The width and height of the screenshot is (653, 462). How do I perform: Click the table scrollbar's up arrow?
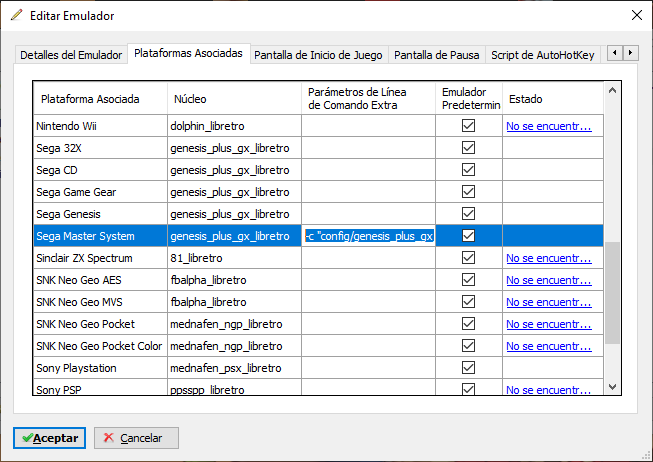[612, 90]
